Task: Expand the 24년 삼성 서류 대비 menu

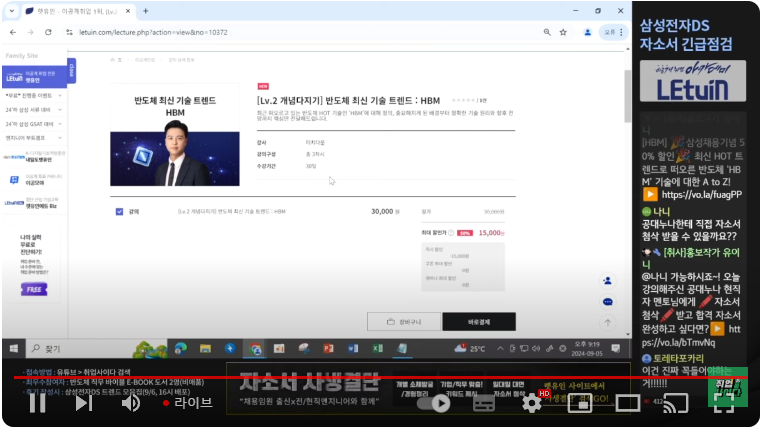Action: (35, 109)
